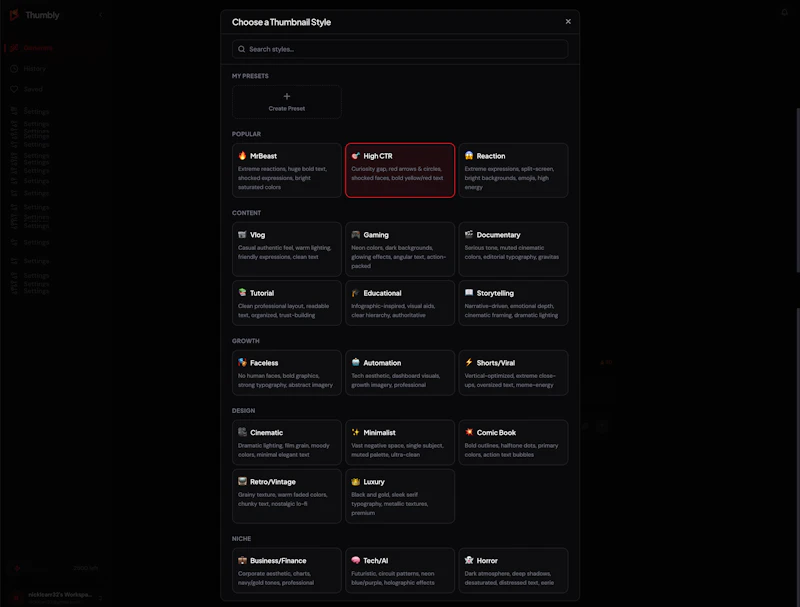Click the Cinematic card description text
800x607 pixels.
coord(284,450)
